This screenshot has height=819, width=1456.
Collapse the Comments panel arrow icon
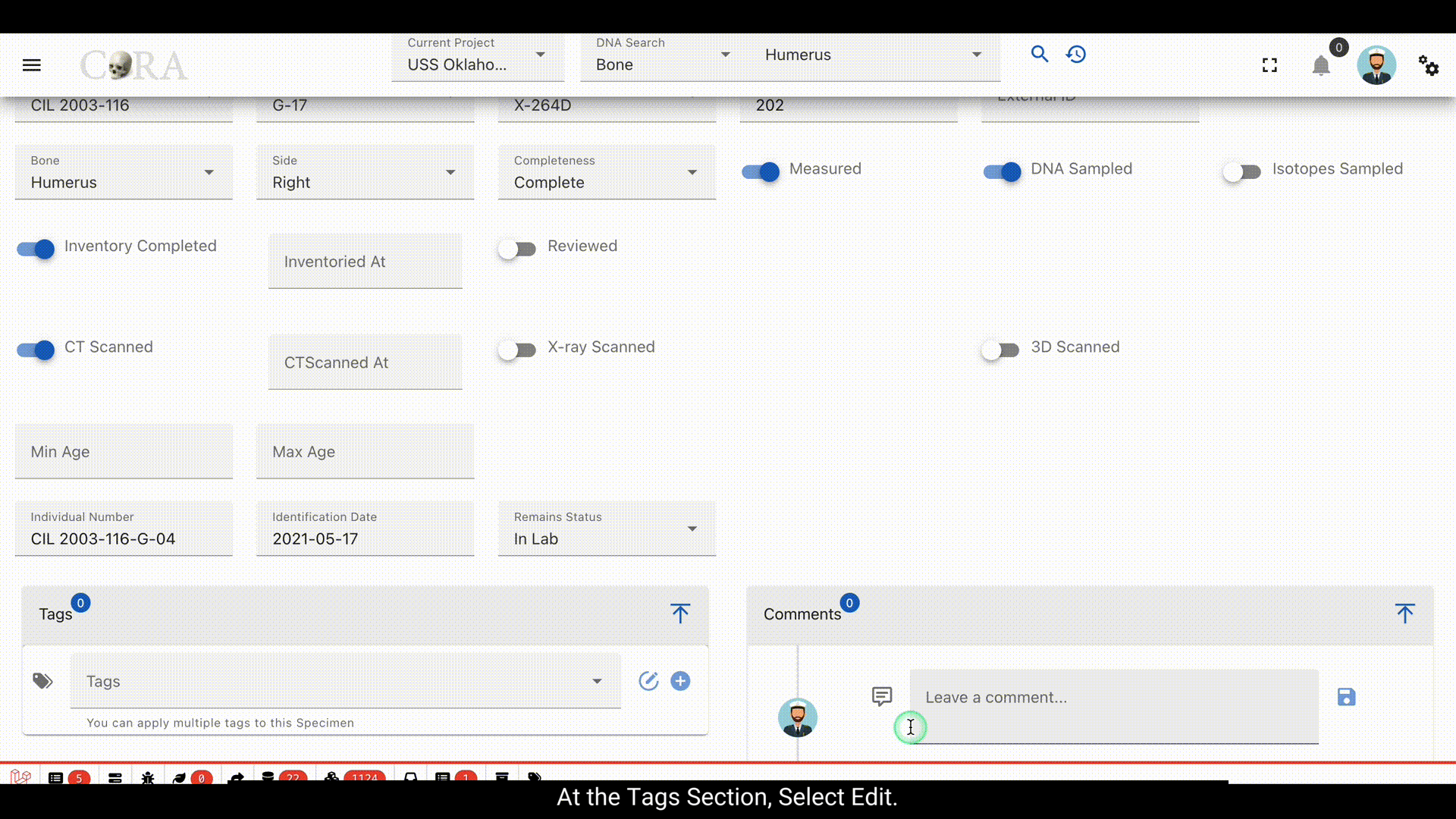(x=1404, y=613)
